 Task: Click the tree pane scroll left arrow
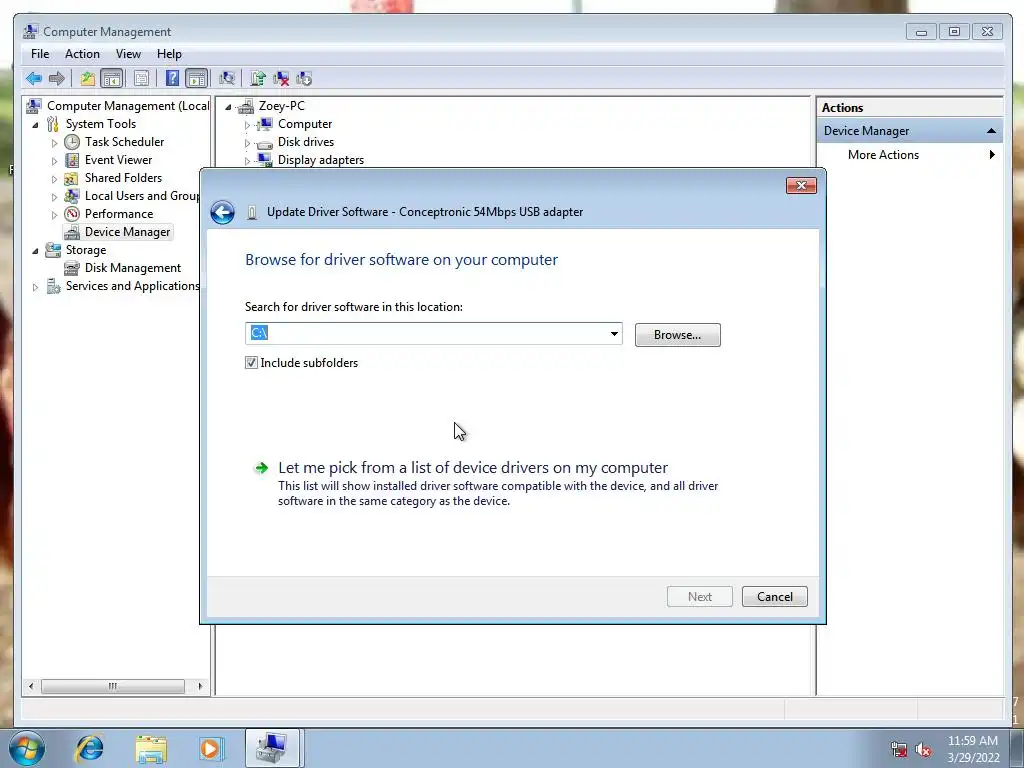click(x=31, y=686)
